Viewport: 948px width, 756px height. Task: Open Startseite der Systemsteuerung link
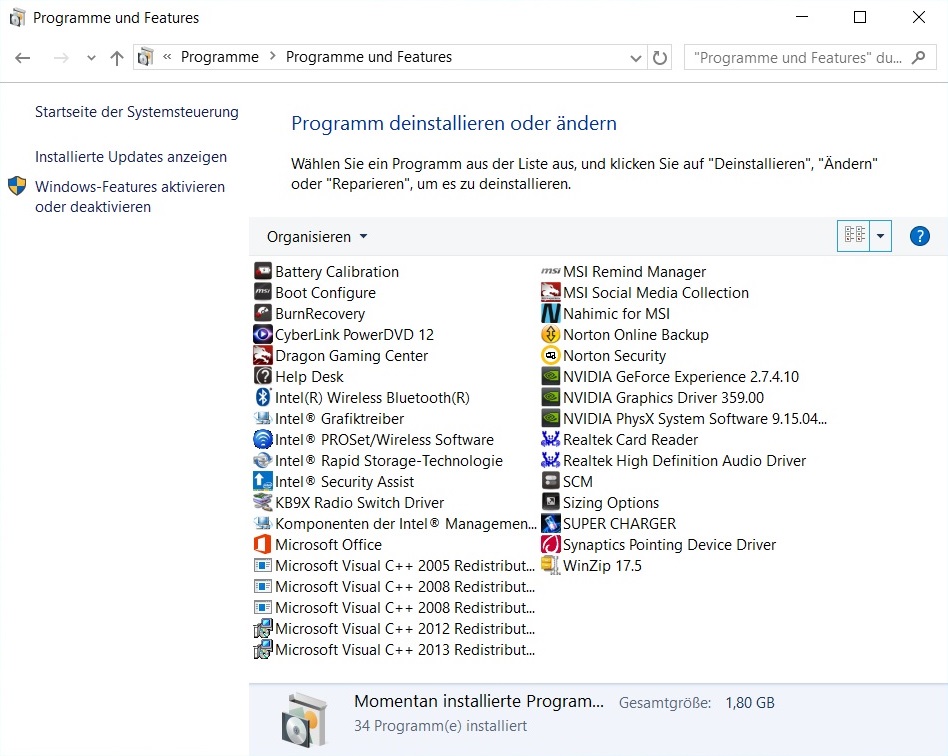pyautogui.click(x=137, y=112)
